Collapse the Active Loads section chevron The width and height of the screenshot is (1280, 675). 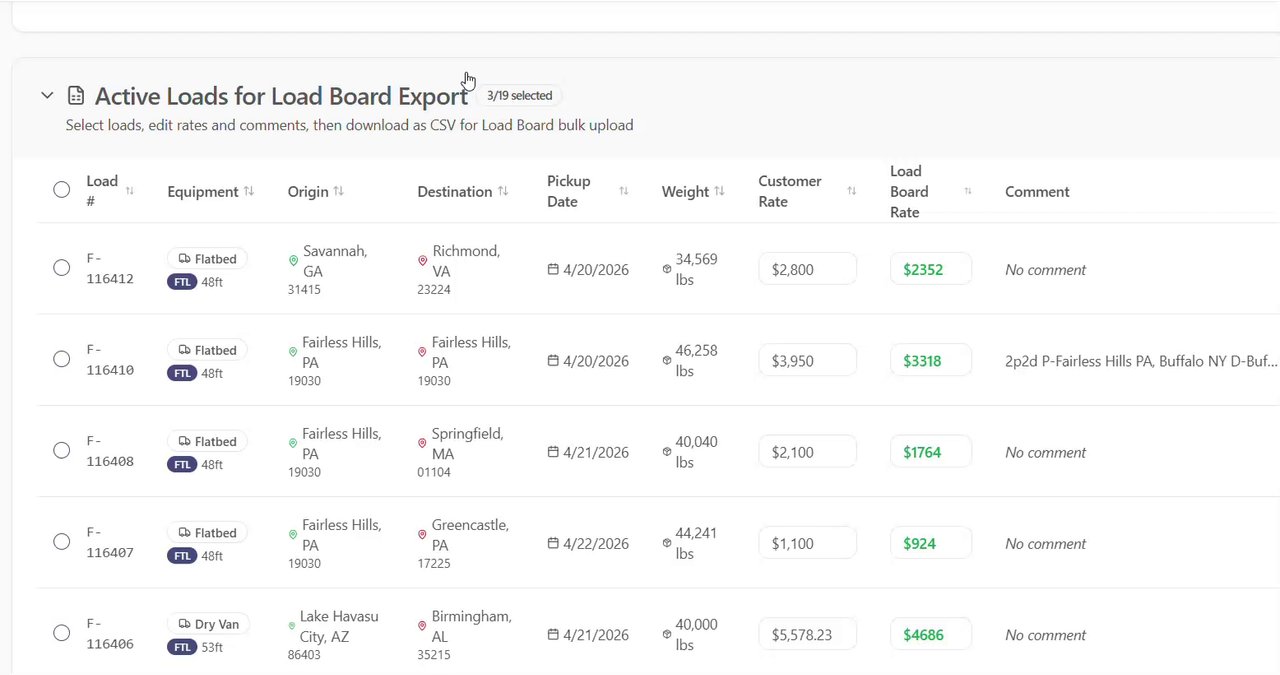pyautogui.click(x=47, y=96)
